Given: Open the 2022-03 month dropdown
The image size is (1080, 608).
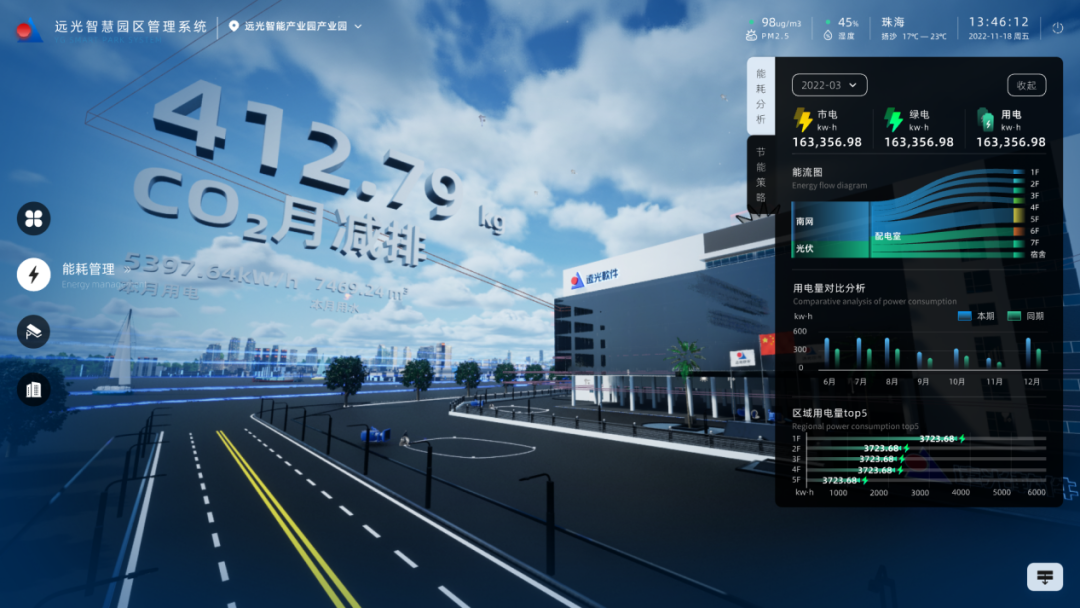Looking at the screenshot, I should 829,85.
